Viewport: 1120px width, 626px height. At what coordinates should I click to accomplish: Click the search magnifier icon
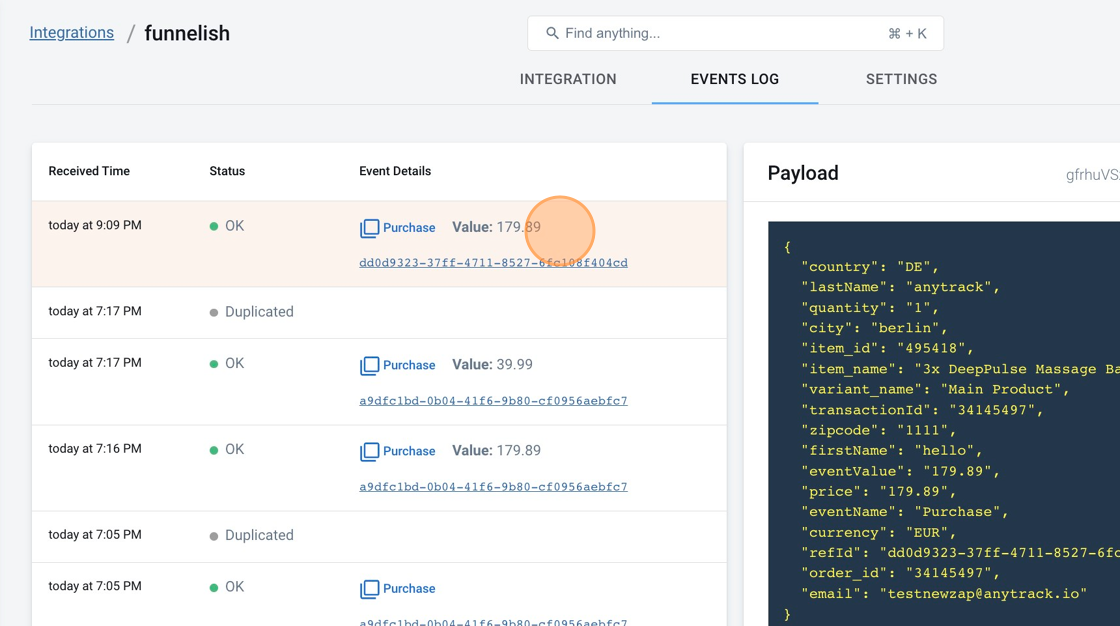point(552,34)
